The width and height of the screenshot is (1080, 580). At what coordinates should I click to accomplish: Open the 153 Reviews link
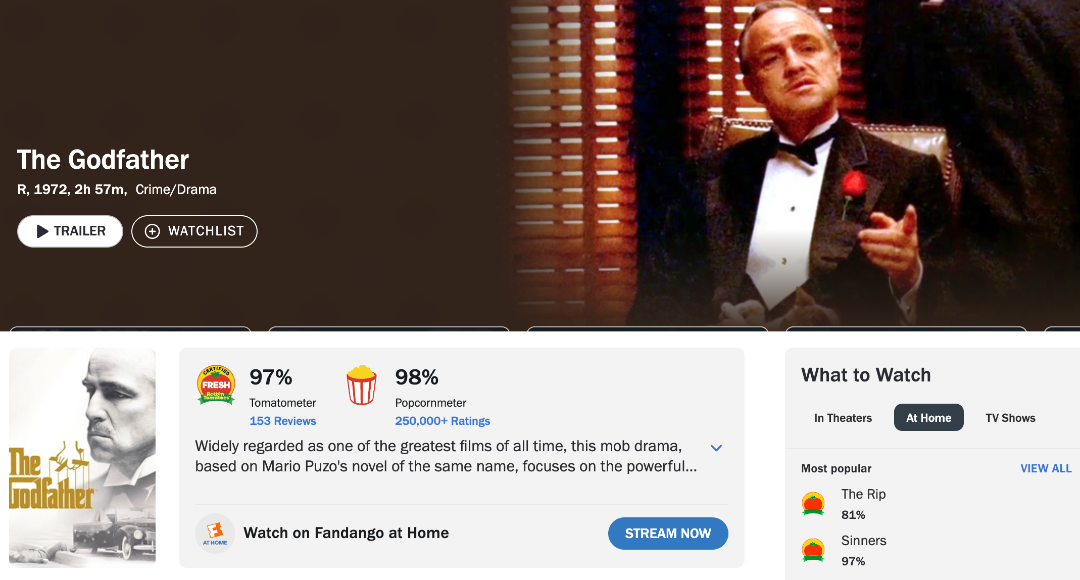tap(283, 421)
